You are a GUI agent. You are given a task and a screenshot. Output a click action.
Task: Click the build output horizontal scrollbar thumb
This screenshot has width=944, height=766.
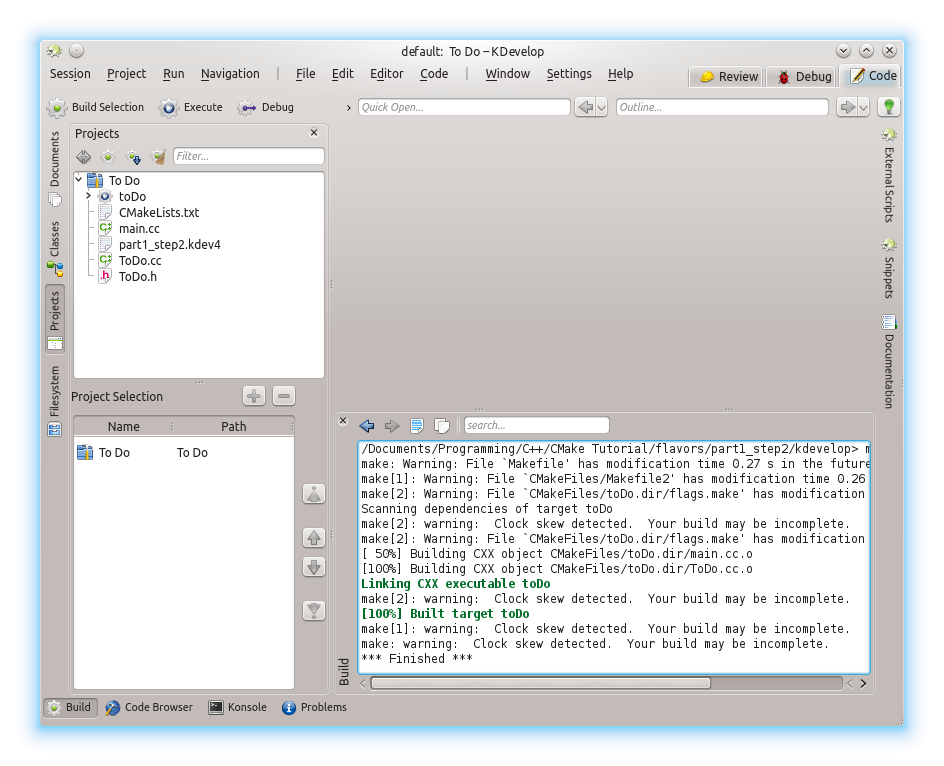tap(541, 683)
